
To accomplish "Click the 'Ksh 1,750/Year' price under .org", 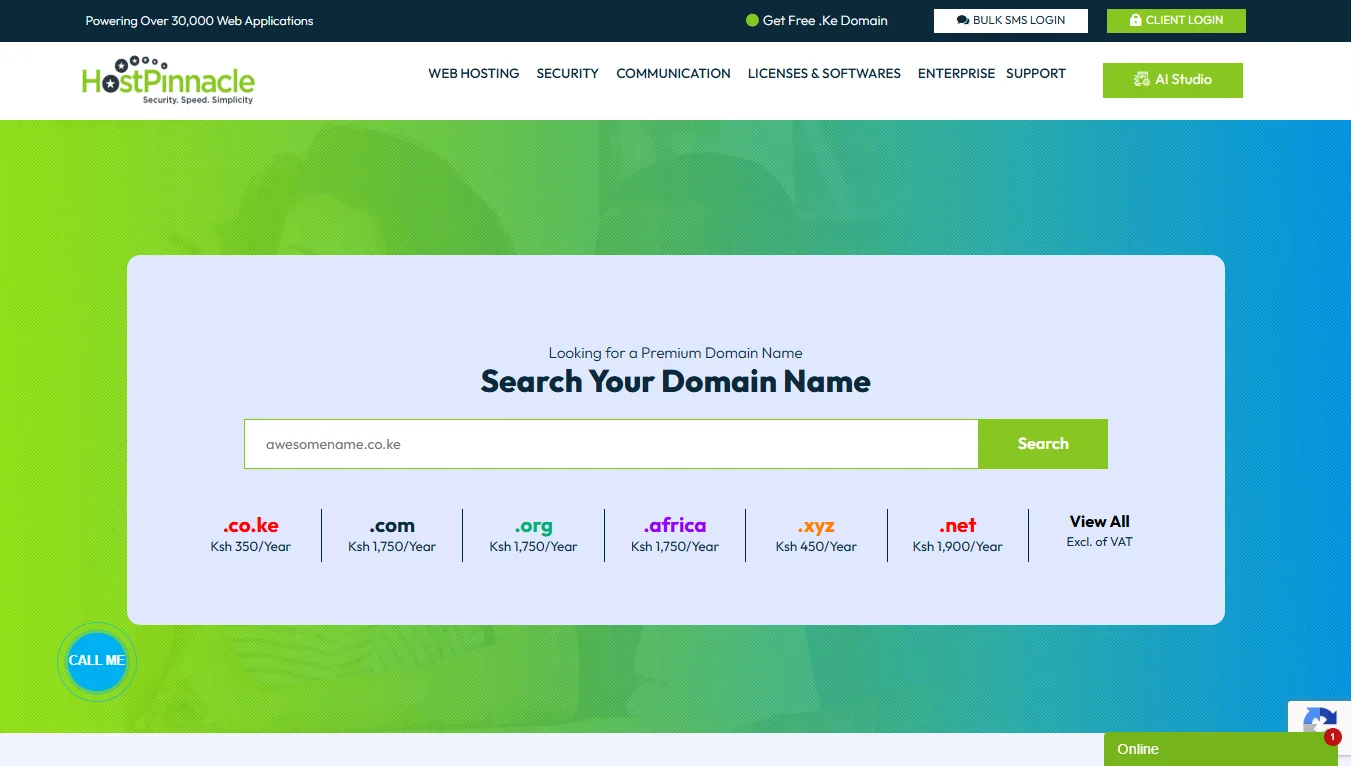I will 533,547.
